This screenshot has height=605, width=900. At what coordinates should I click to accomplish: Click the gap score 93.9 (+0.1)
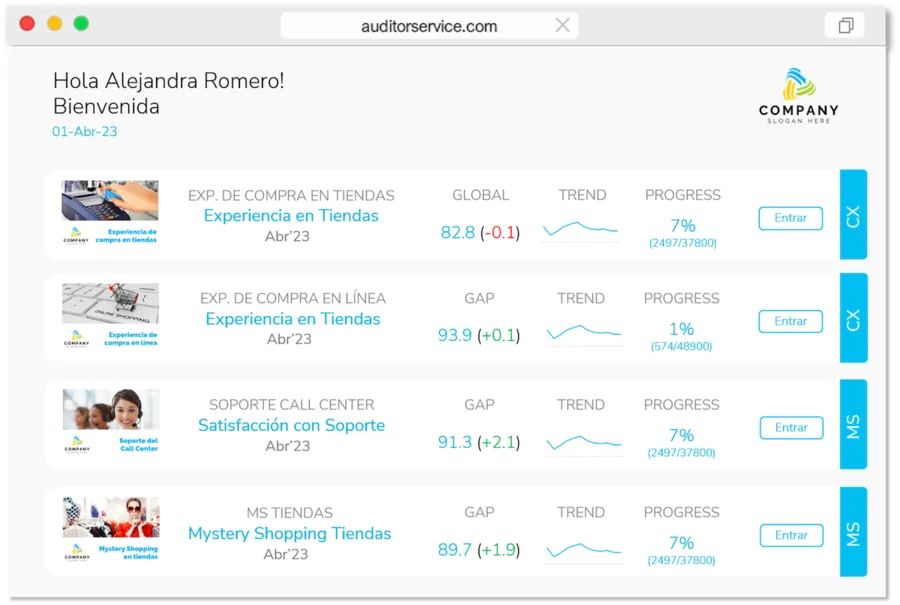[479, 335]
